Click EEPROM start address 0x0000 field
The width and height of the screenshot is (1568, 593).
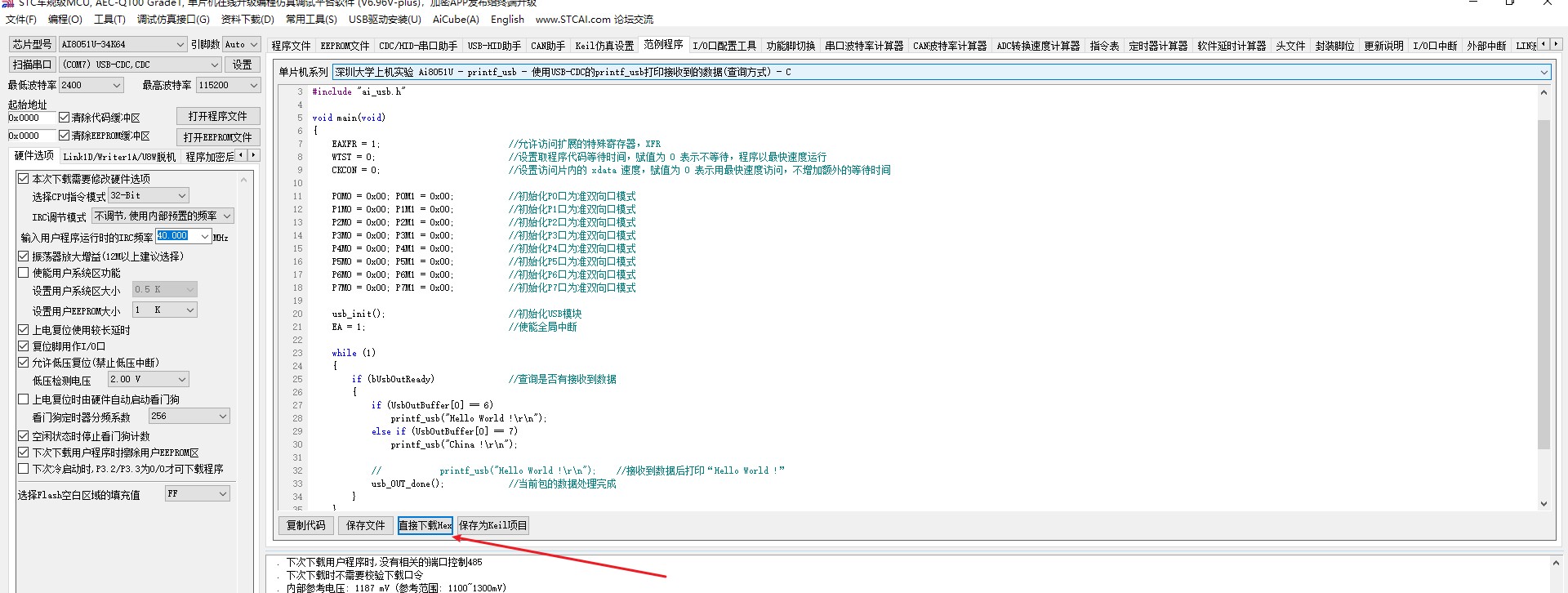tap(32, 136)
